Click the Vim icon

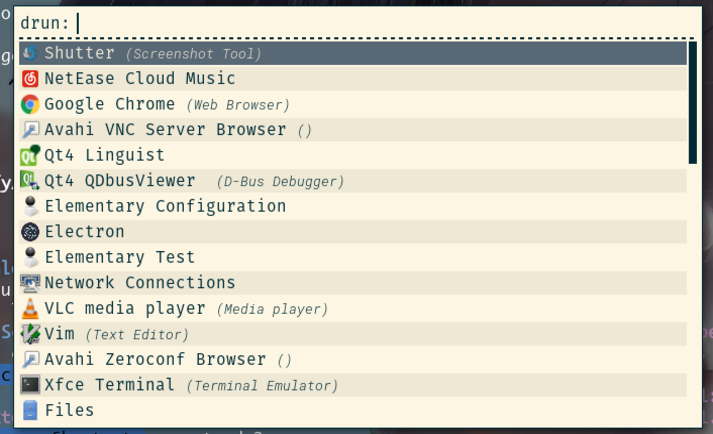pos(30,334)
